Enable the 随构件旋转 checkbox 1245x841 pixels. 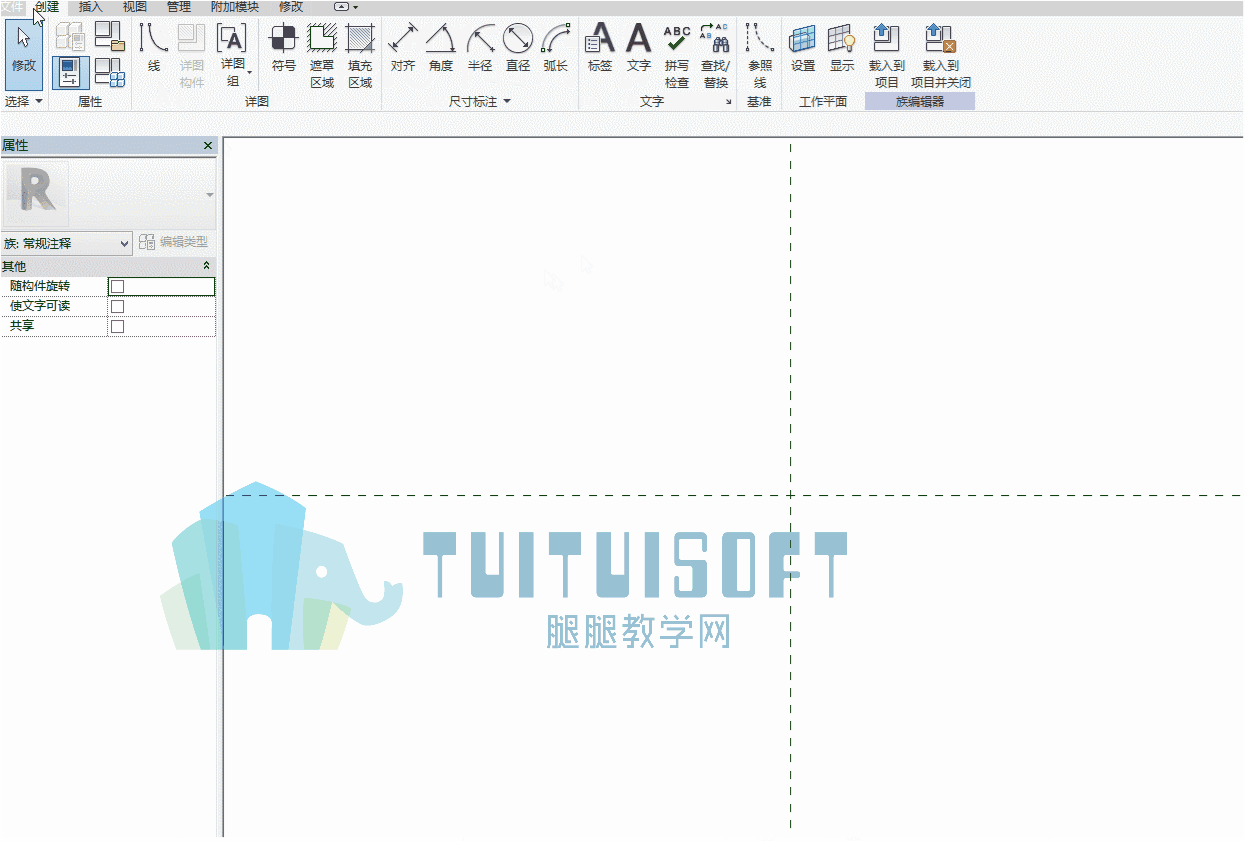[x=117, y=287]
